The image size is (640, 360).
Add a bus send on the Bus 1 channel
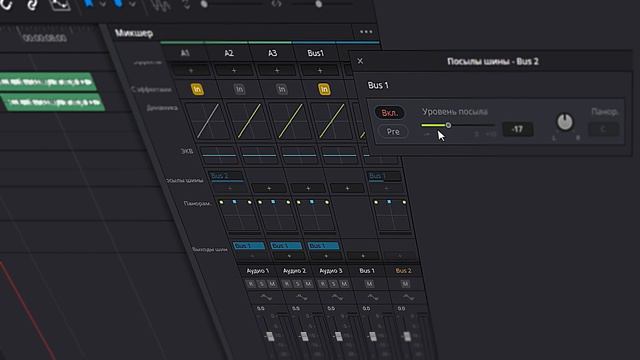[347, 188]
